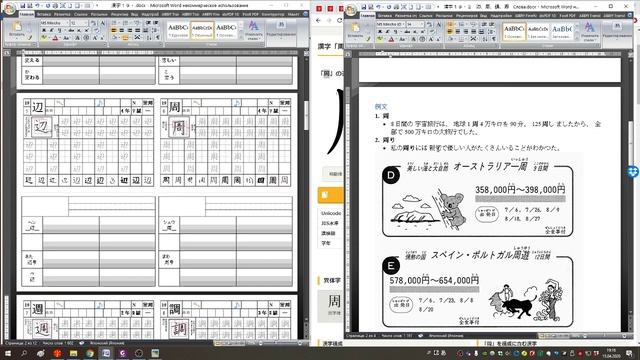
Task: Open Change Styles in the left Word window
Action: (253, 30)
